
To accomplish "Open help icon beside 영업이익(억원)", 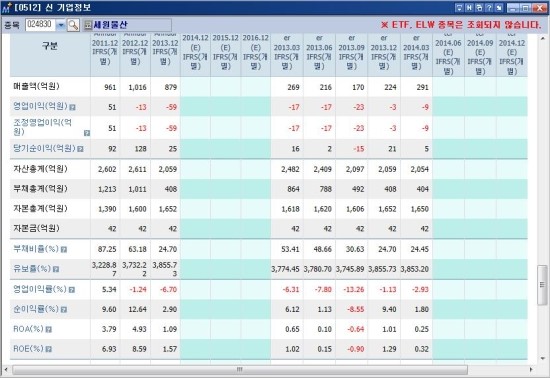I will (72, 107).
